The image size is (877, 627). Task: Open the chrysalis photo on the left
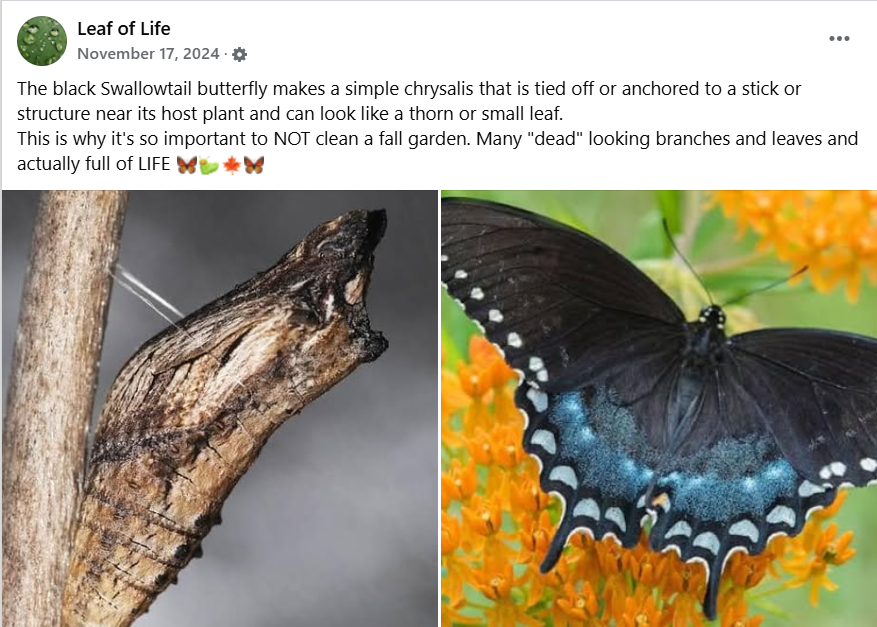point(220,408)
